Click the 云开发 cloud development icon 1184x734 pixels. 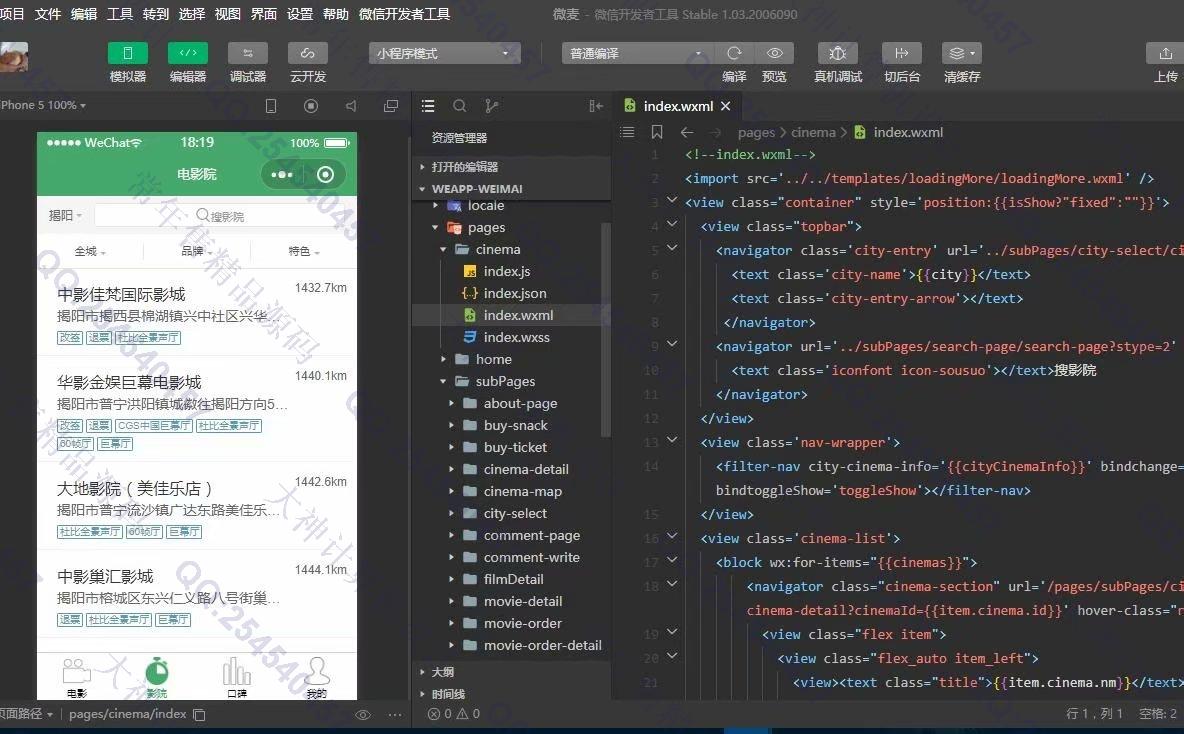[x=307, y=53]
